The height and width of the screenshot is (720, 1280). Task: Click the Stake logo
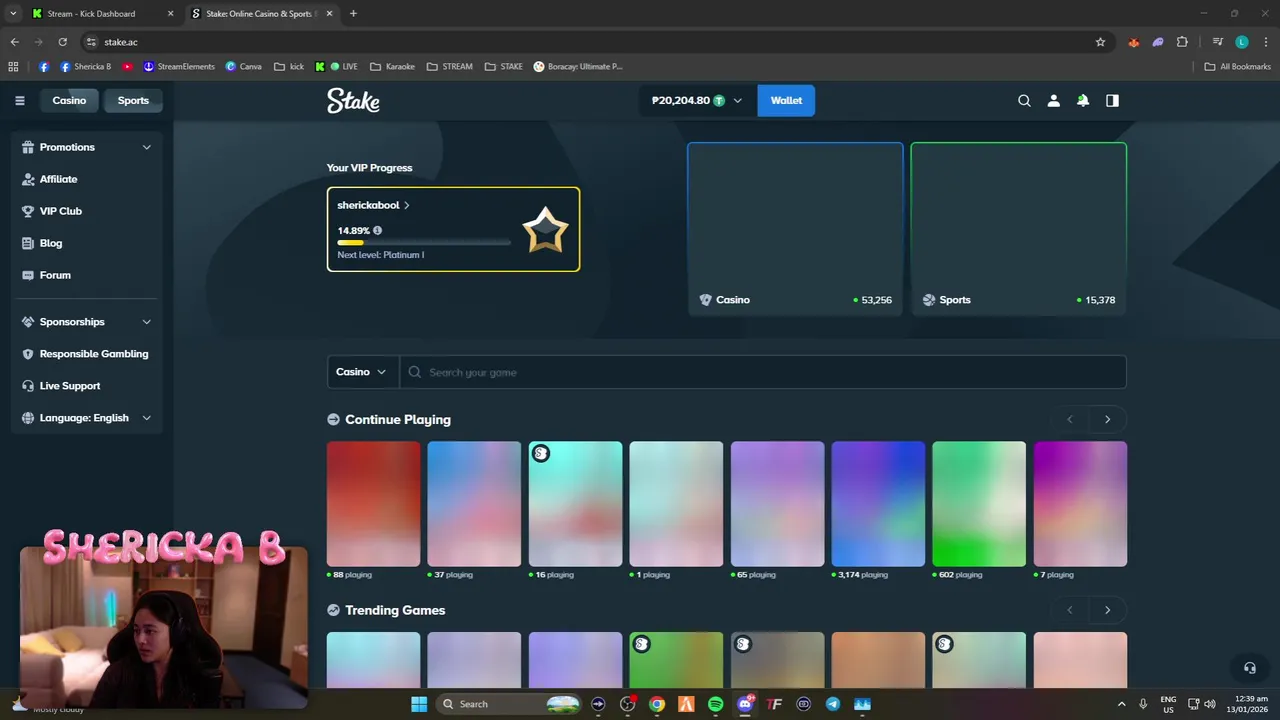coord(353,100)
